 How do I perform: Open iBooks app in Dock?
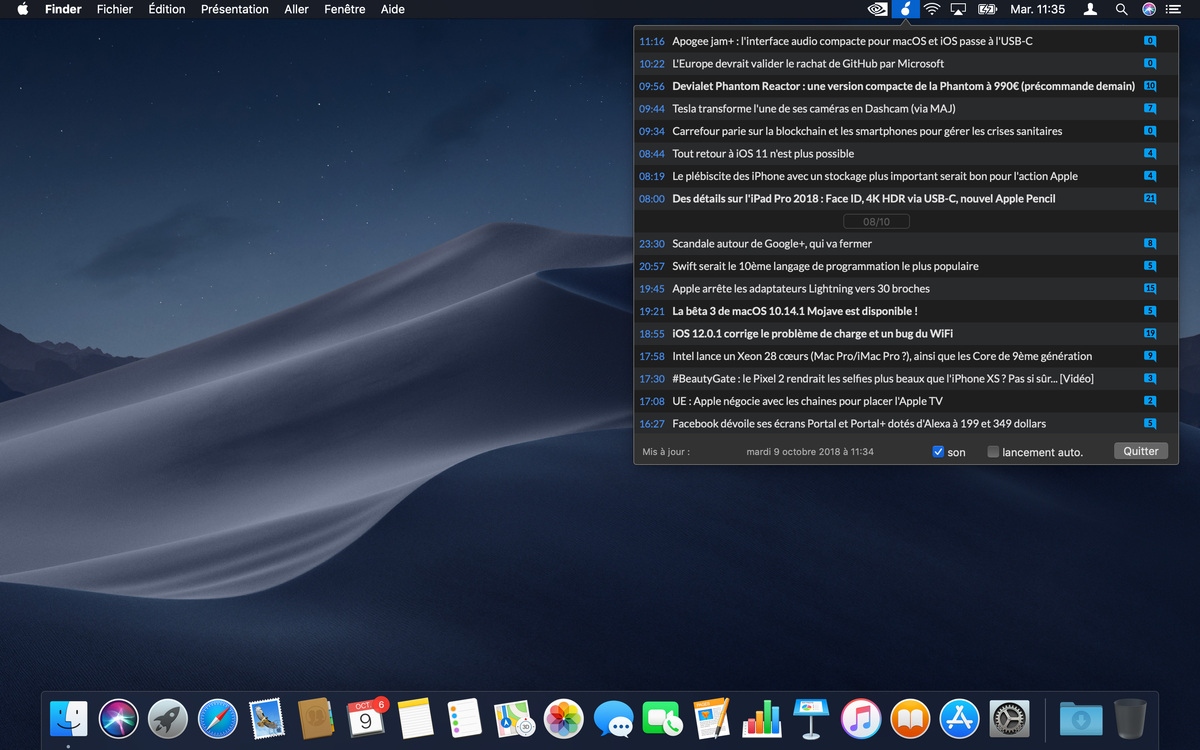910,719
